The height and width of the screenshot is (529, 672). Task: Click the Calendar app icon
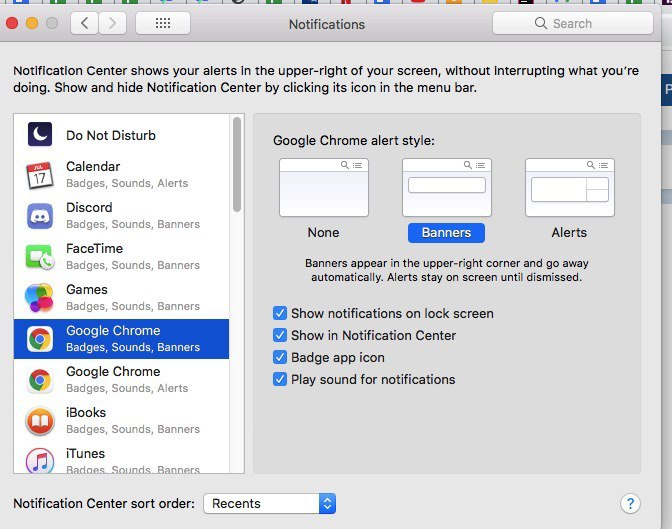point(39,175)
